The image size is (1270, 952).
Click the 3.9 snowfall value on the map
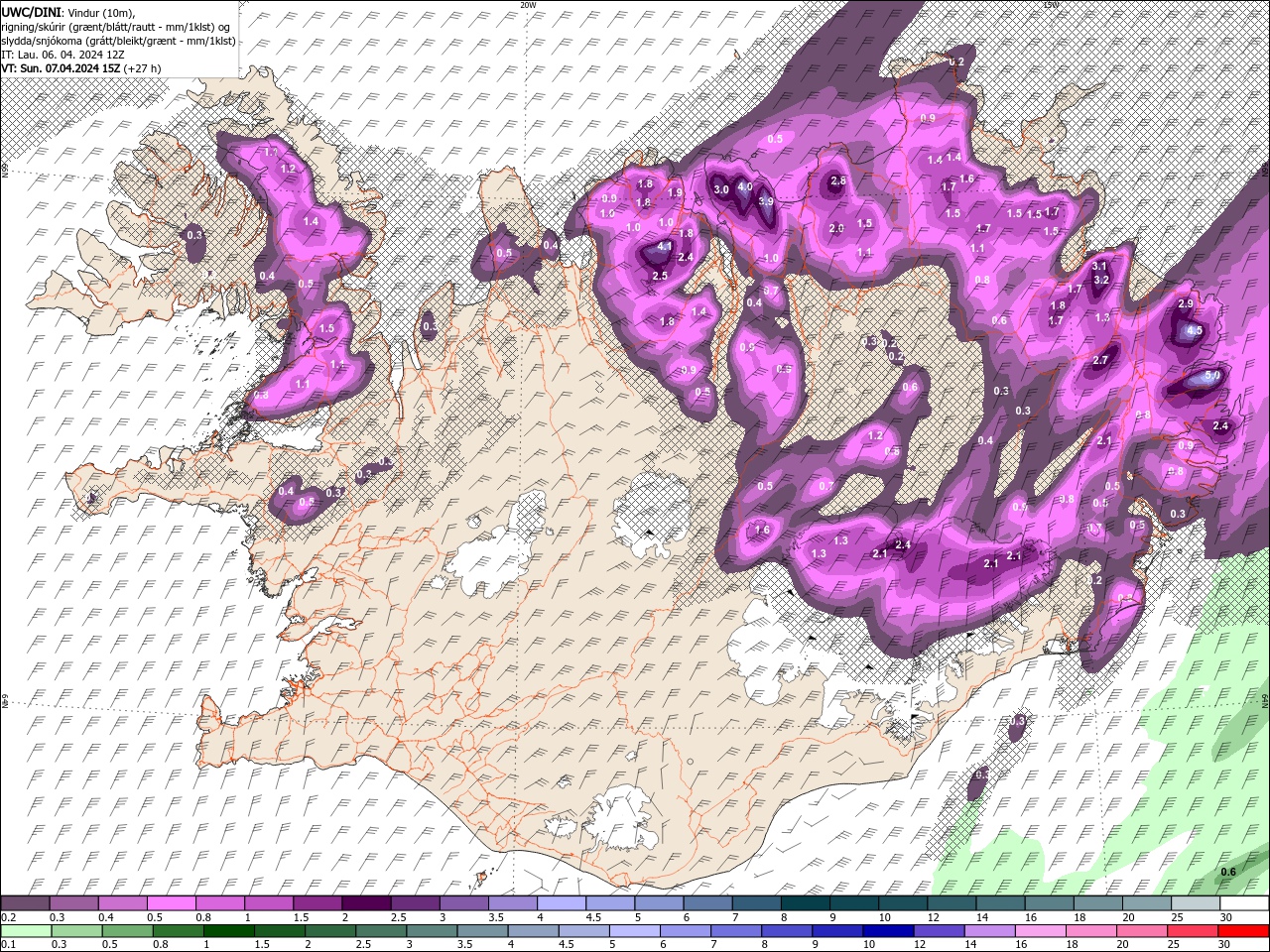[x=766, y=201]
